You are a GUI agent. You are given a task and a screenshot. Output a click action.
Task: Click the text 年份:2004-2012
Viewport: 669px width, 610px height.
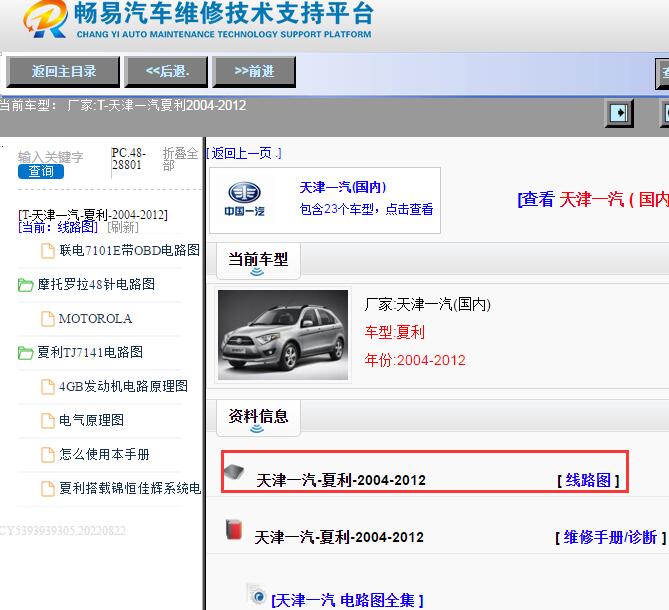pyautogui.click(x=415, y=360)
